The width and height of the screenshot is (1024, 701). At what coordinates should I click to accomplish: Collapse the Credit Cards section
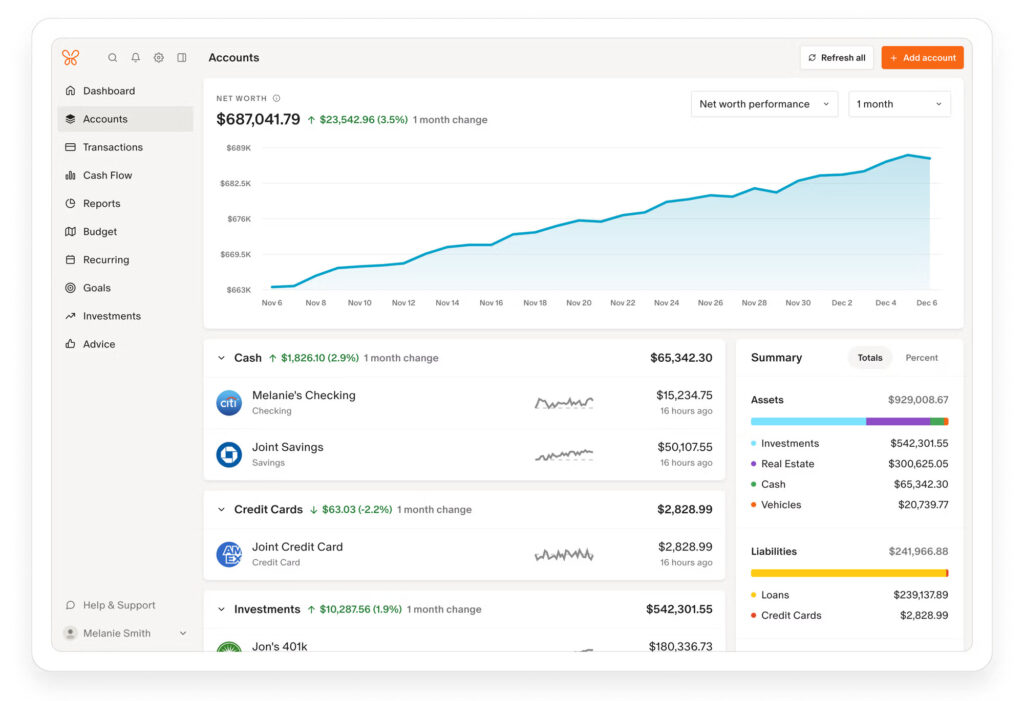tap(222, 510)
